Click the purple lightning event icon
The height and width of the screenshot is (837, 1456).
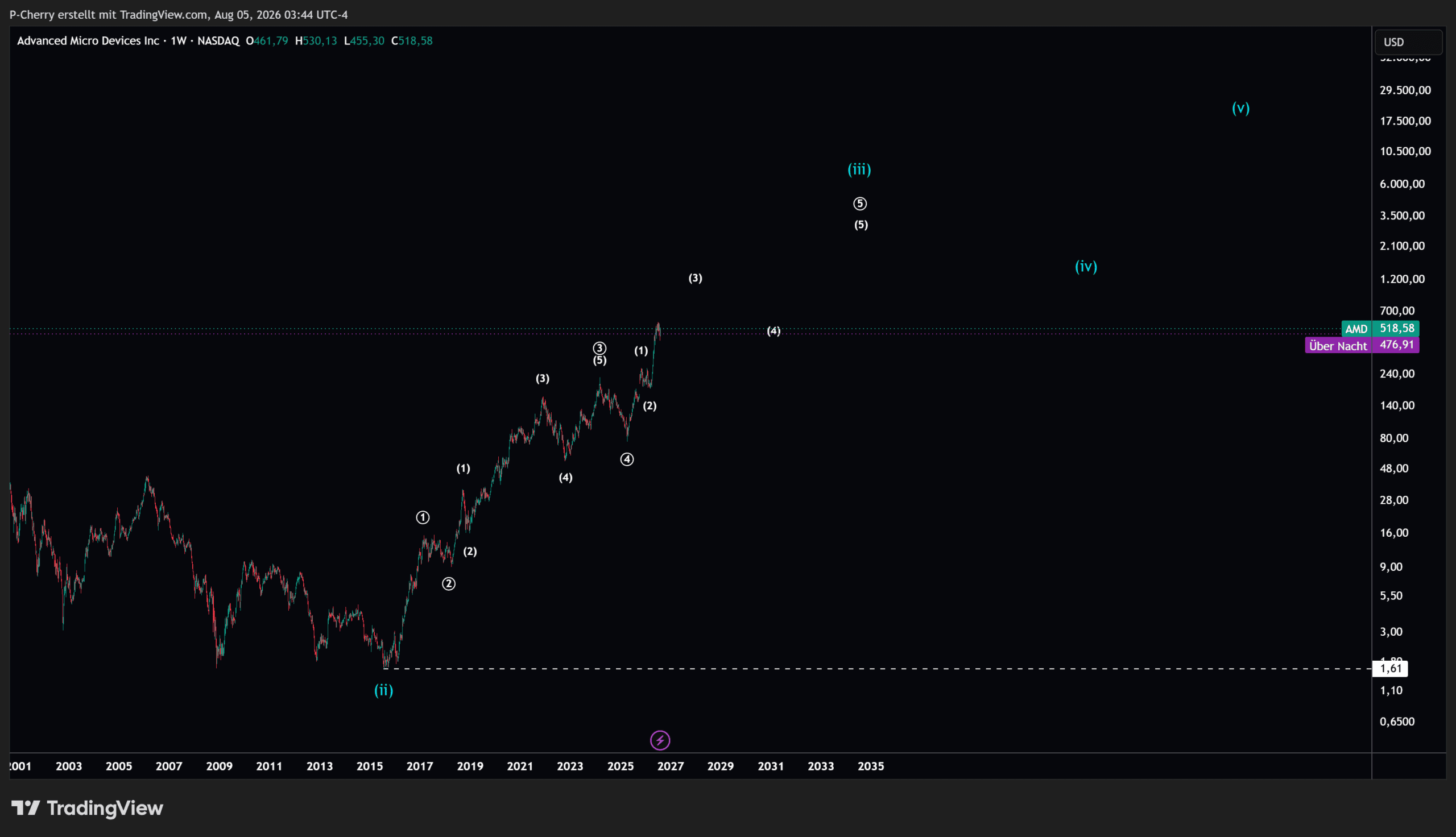coord(660,740)
